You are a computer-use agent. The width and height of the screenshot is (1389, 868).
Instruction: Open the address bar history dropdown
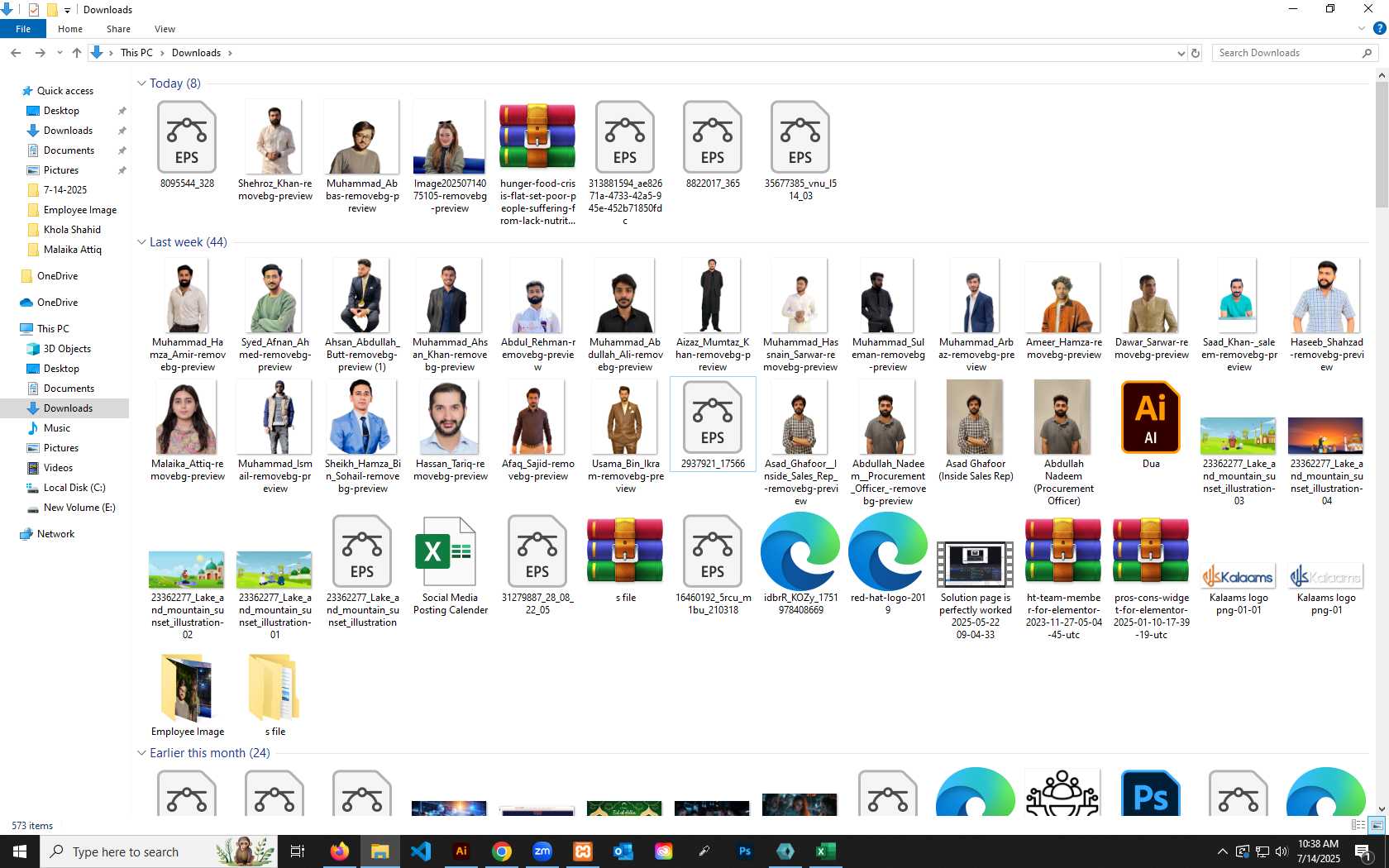(1181, 53)
